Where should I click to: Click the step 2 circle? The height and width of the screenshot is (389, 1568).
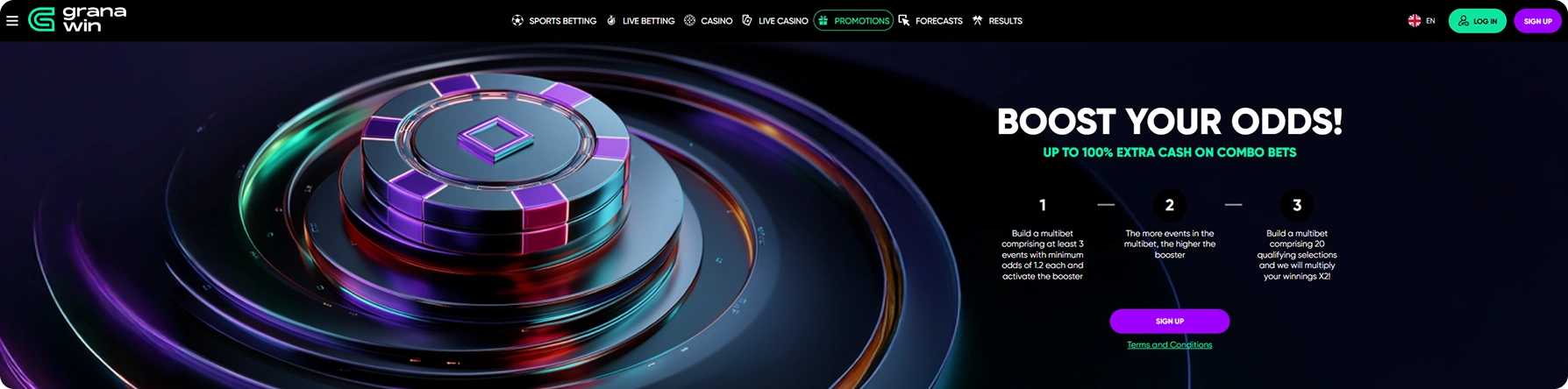click(1169, 205)
